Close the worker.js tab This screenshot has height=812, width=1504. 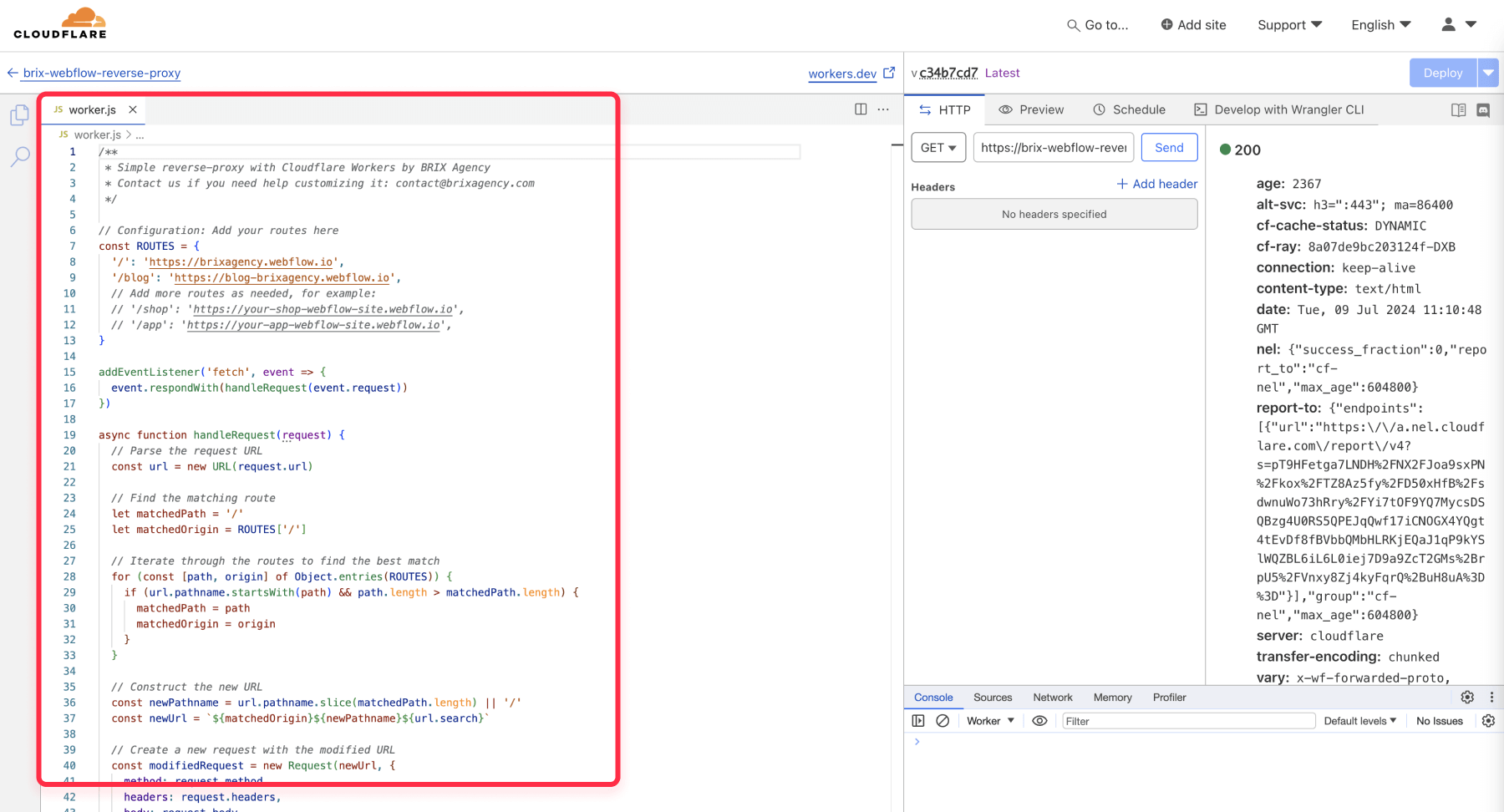(x=133, y=109)
